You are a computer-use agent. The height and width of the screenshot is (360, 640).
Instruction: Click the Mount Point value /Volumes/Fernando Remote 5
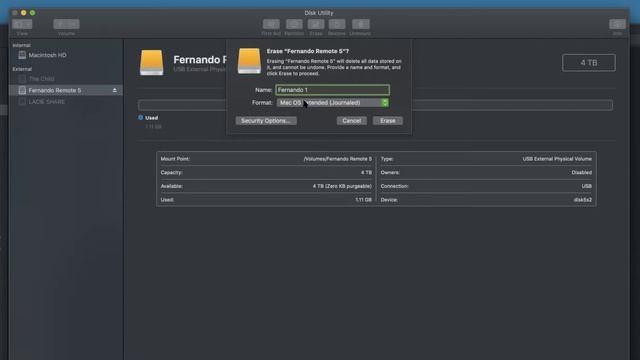click(338, 159)
